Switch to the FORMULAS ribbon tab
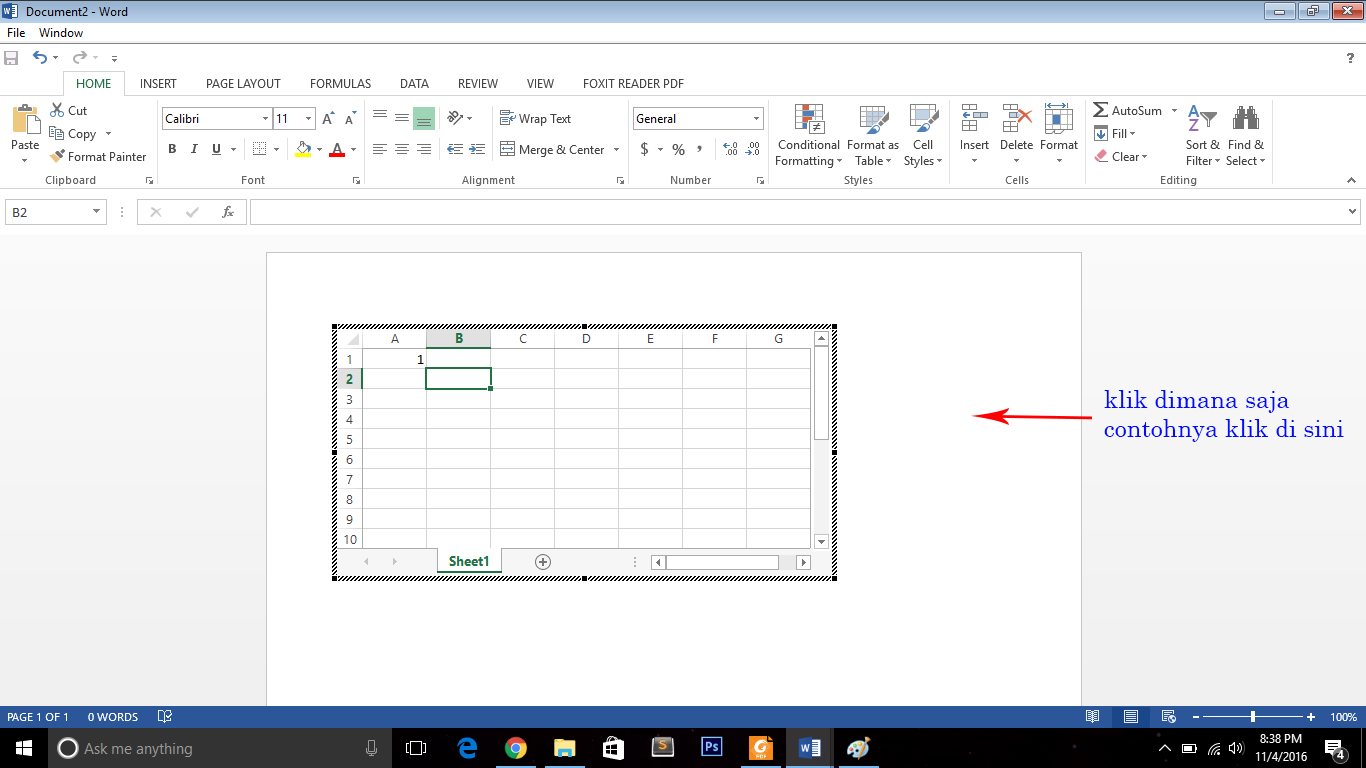The width and height of the screenshot is (1366, 768). (340, 83)
